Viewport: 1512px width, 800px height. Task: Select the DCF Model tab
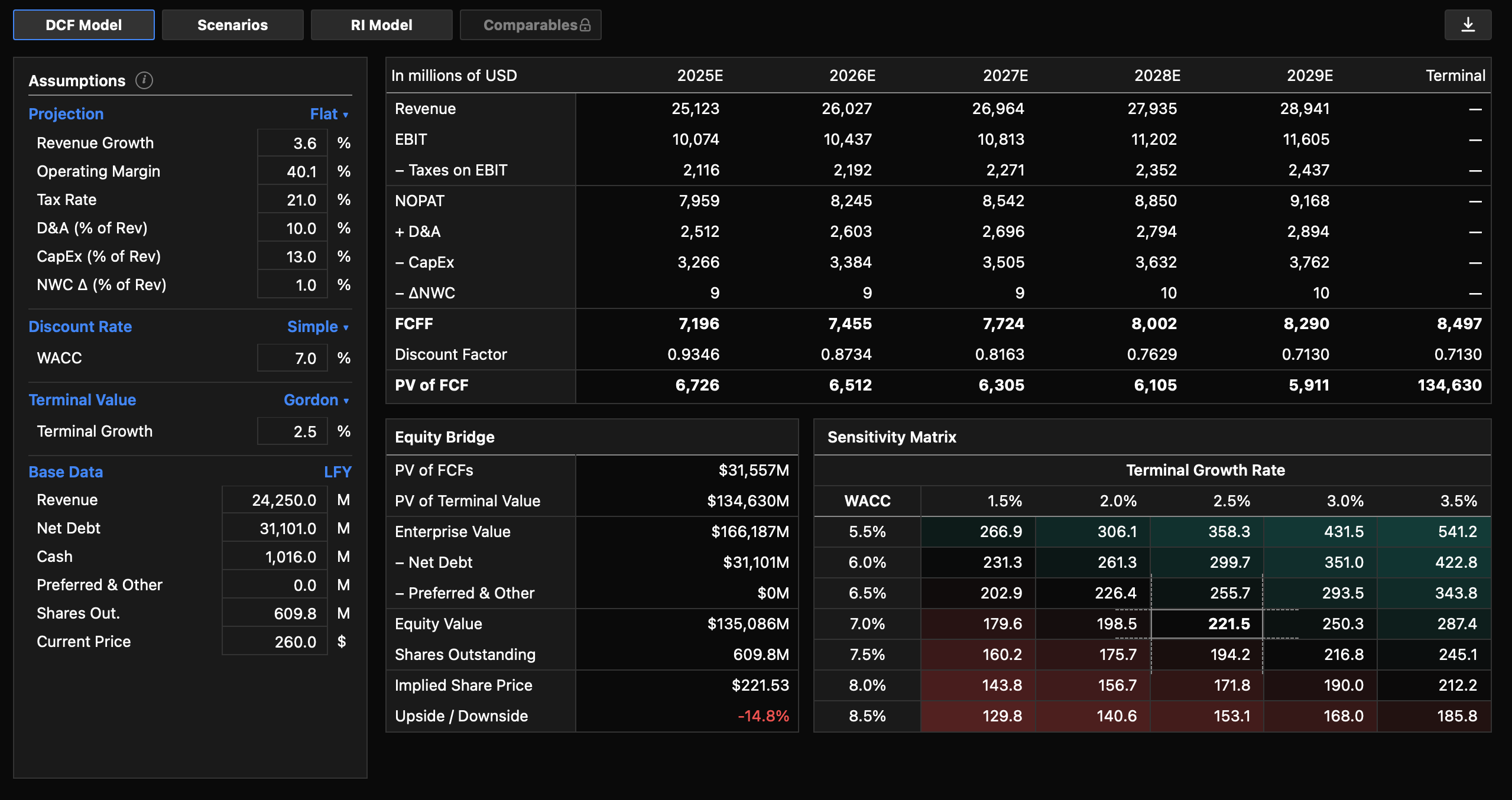click(83, 25)
